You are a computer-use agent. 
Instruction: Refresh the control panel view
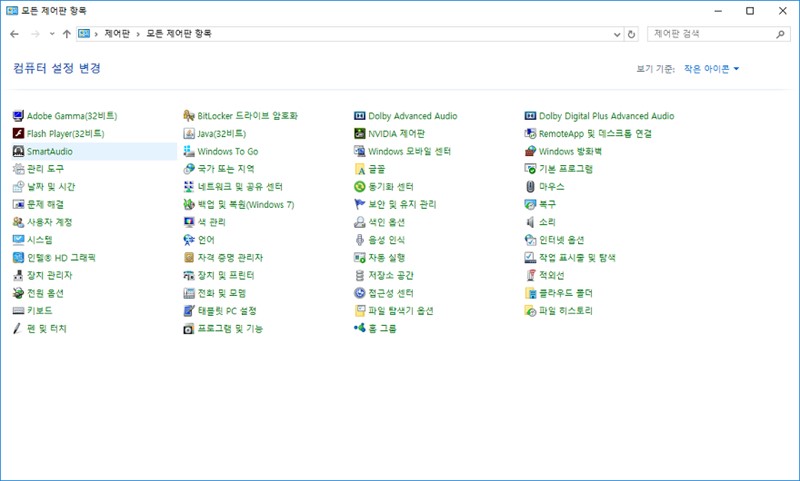click(631, 34)
